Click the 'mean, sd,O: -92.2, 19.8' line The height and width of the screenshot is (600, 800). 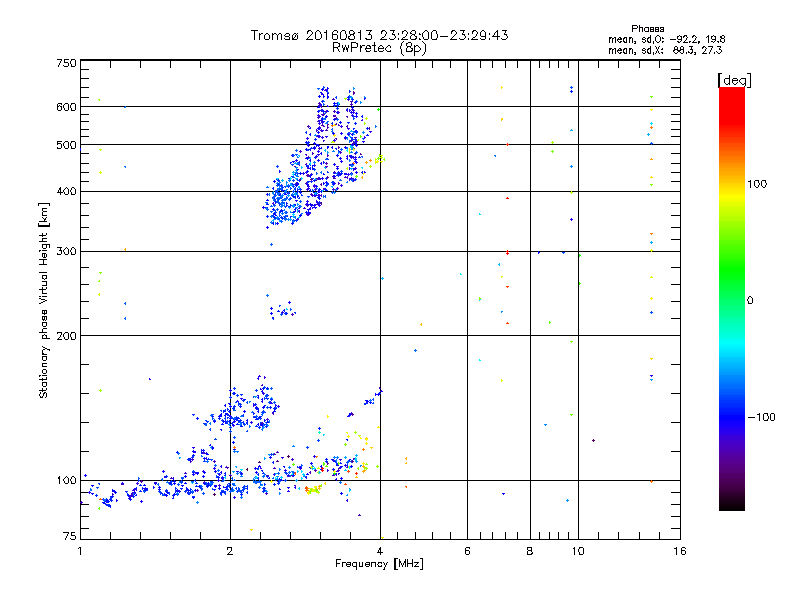(666, 40)
